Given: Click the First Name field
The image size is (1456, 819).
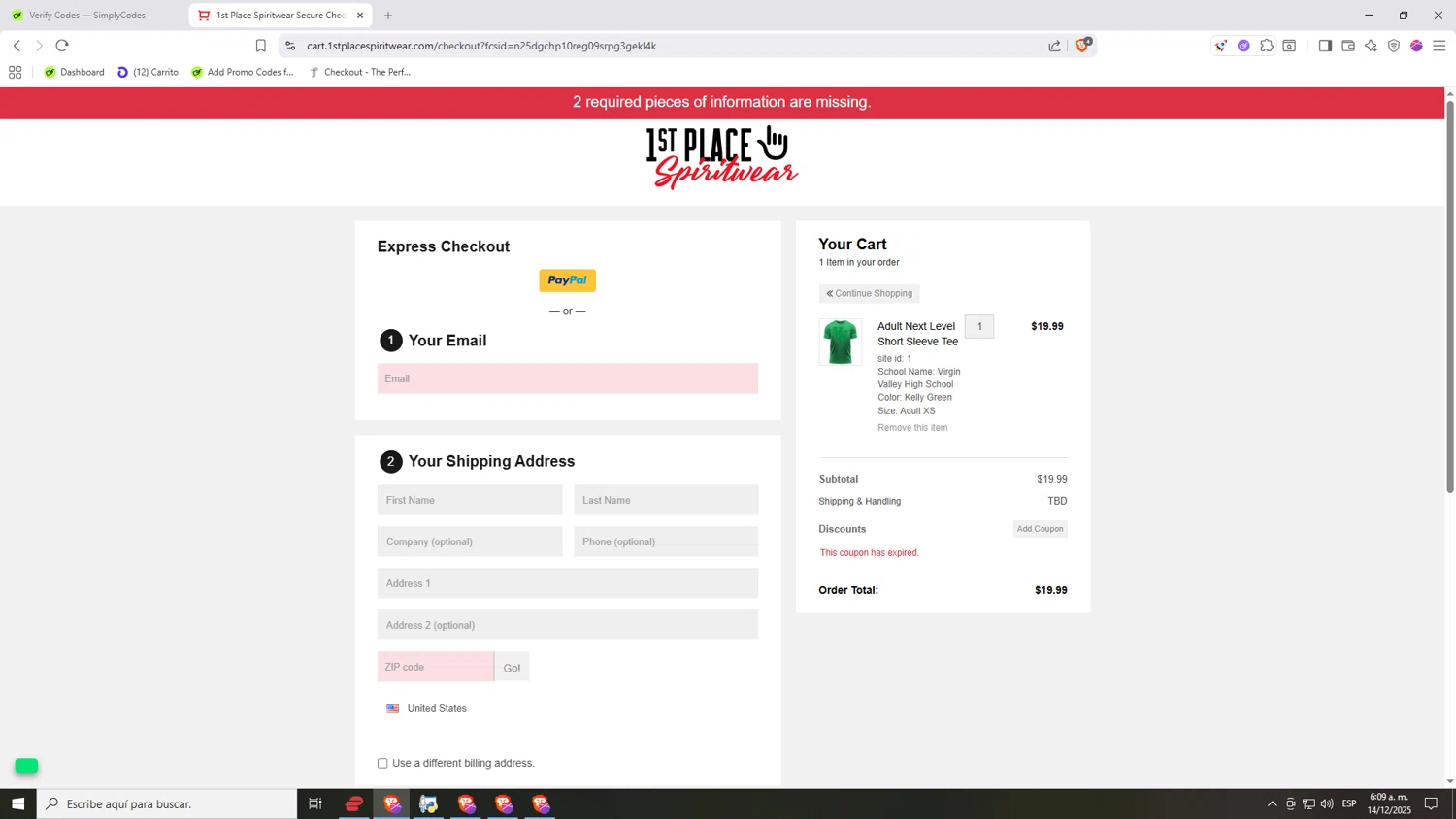Looking at the screenshot, I should tap(470, 500).
